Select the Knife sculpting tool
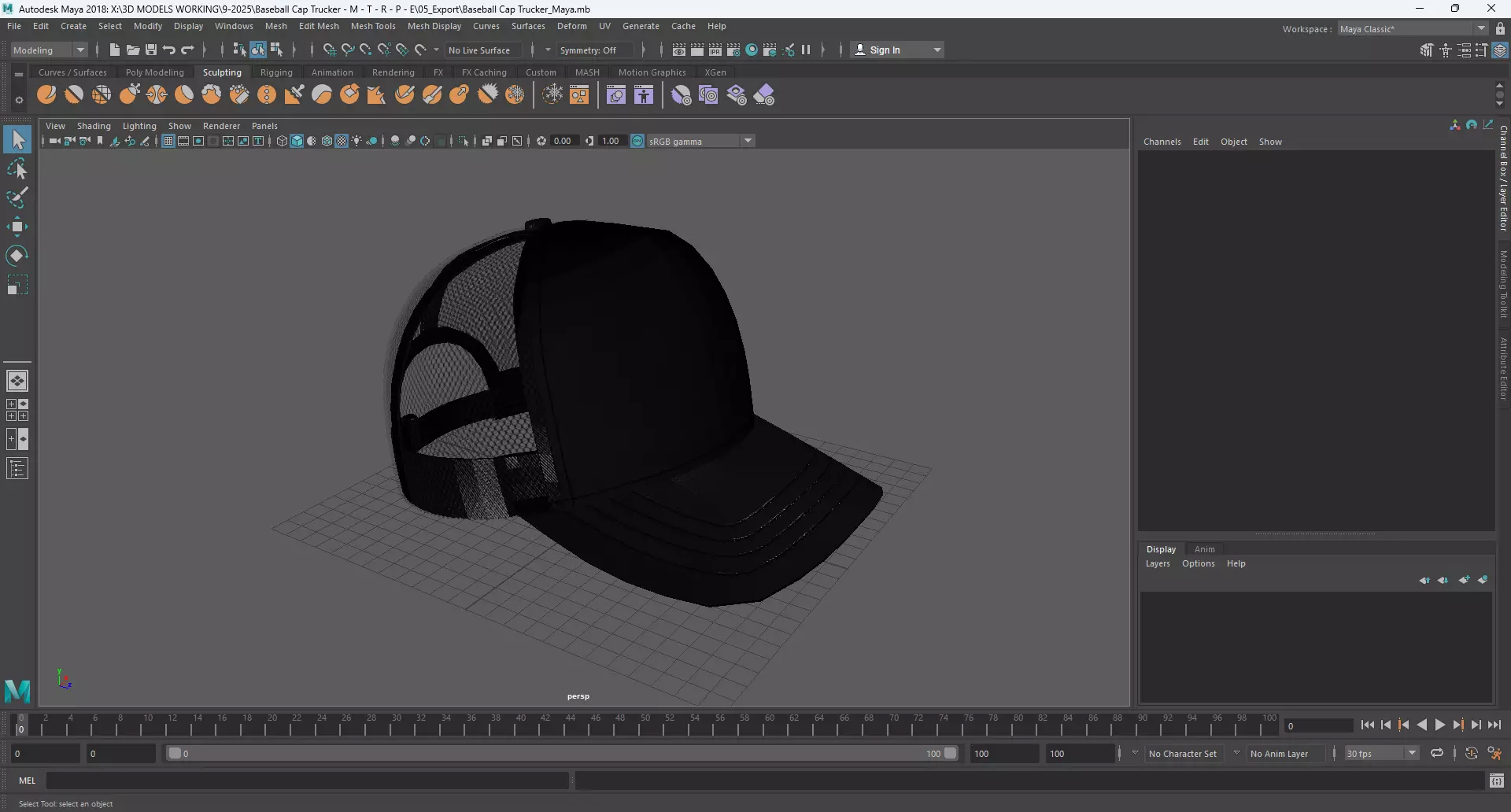This screenshot has height=812, width=1511. pos(405,95)
